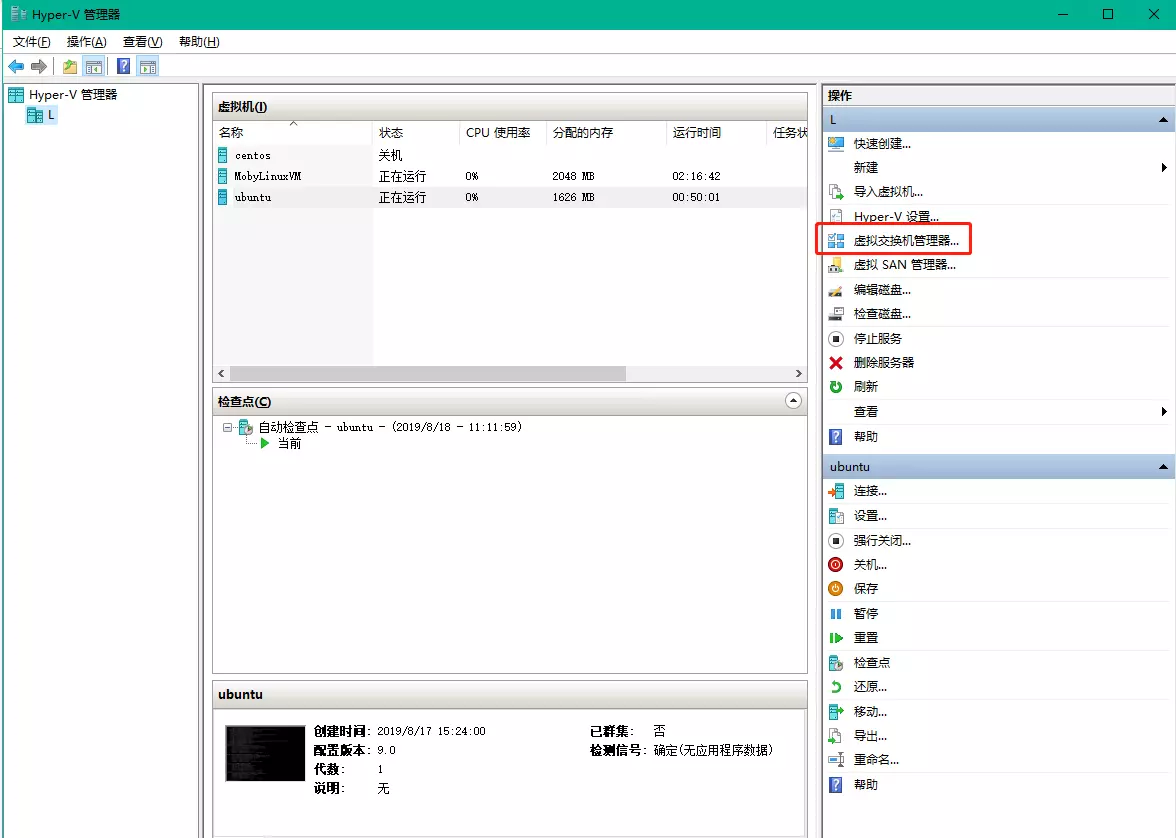The height and width of the screenshot is (838, 1176).
Task: Click the 编辑磁盘 icon
Action: pyautogui.click(x=836, y=290)
